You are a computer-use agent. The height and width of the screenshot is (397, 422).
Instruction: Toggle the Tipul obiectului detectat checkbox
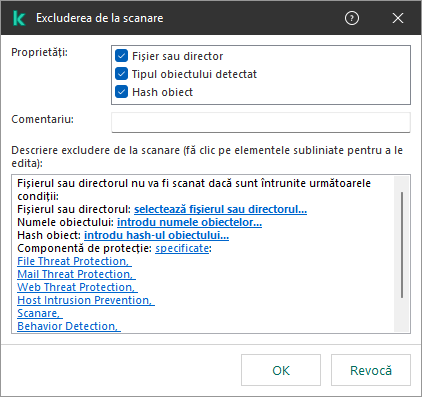click(x=121, y=74)
